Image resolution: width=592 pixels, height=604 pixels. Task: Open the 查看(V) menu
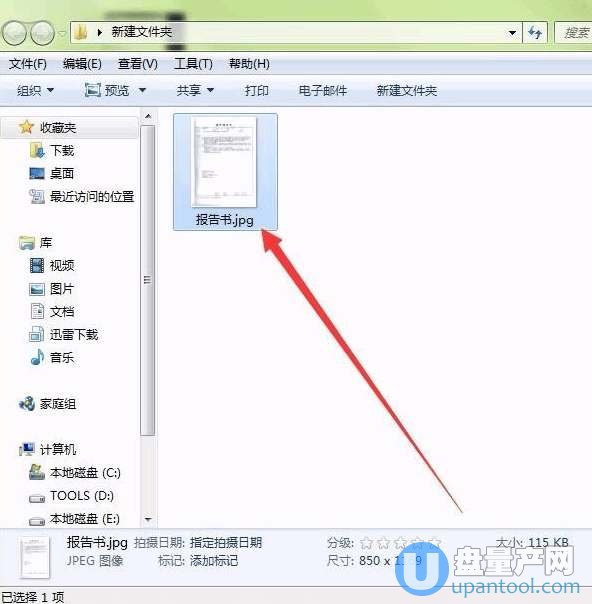[x=138, y=64]
